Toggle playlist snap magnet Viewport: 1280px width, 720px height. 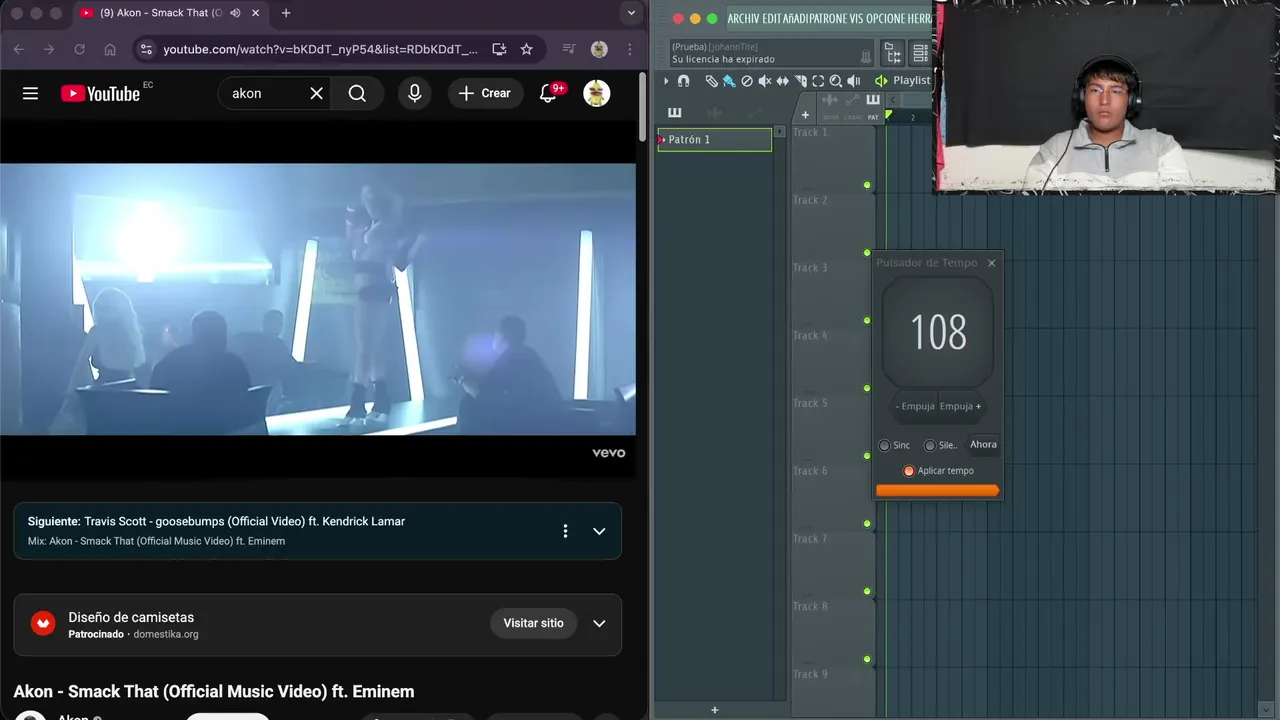[x=684, y=81]
